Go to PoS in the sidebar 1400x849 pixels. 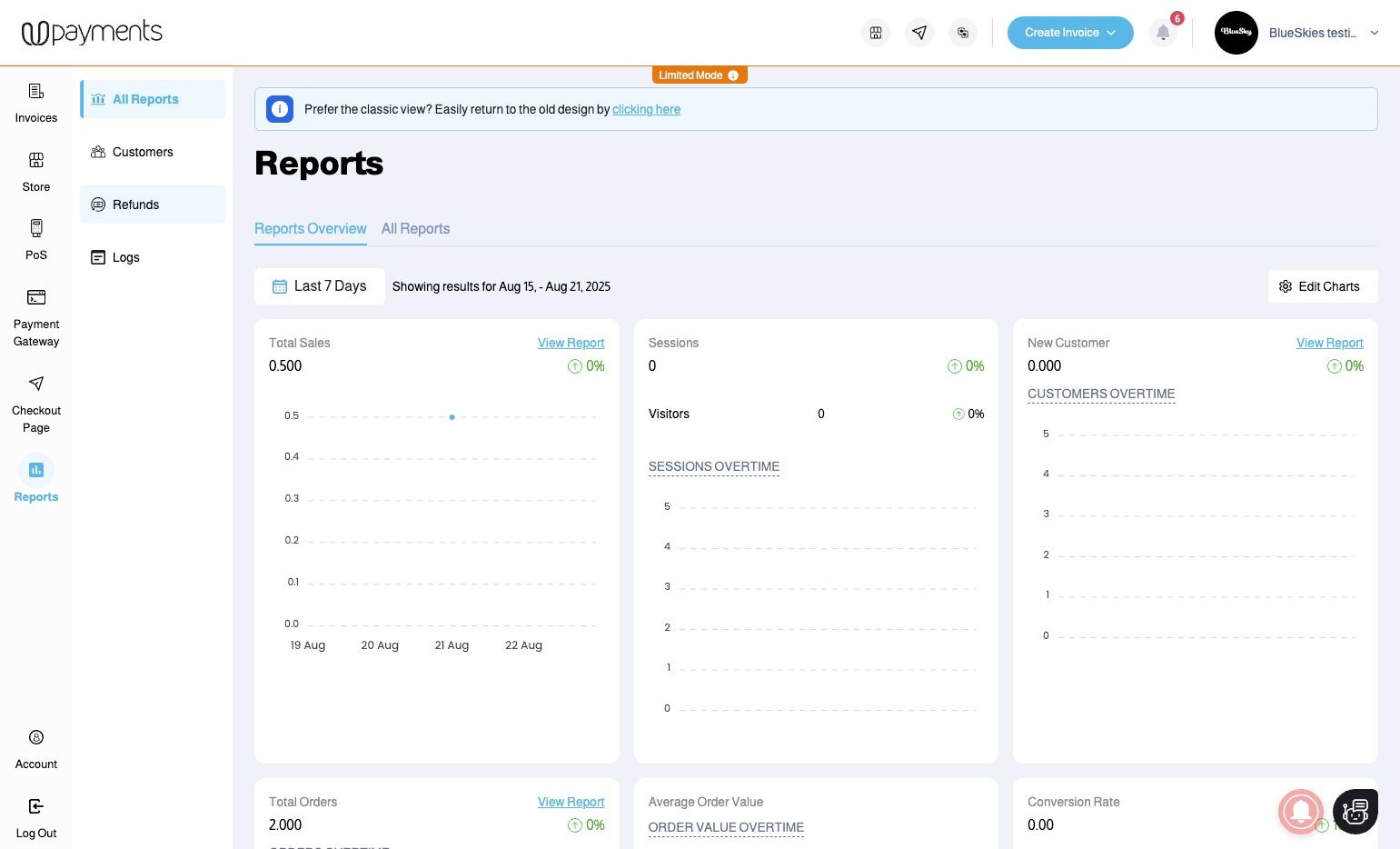tap(36, 239)
